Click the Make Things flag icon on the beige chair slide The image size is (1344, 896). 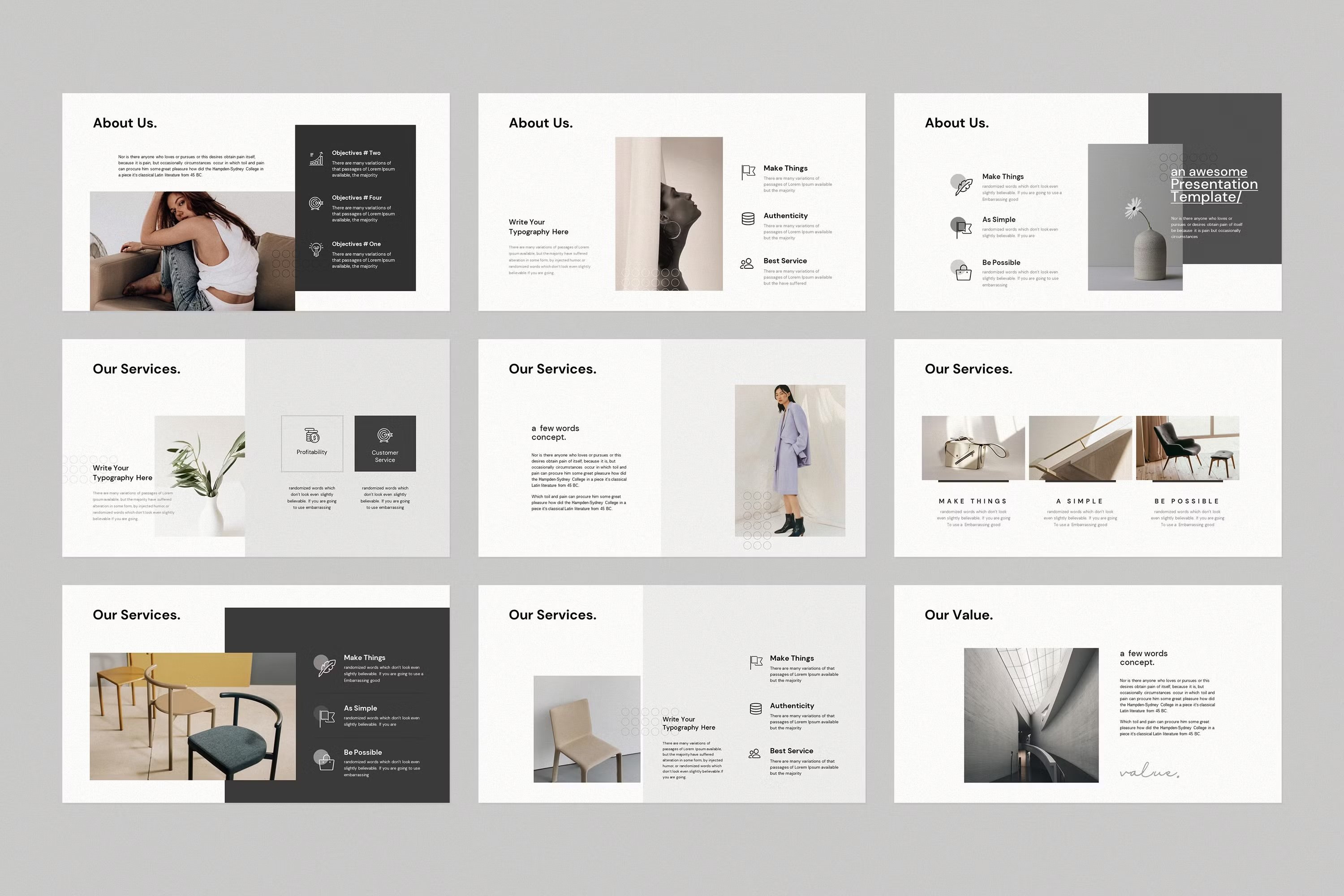point(756,662)
